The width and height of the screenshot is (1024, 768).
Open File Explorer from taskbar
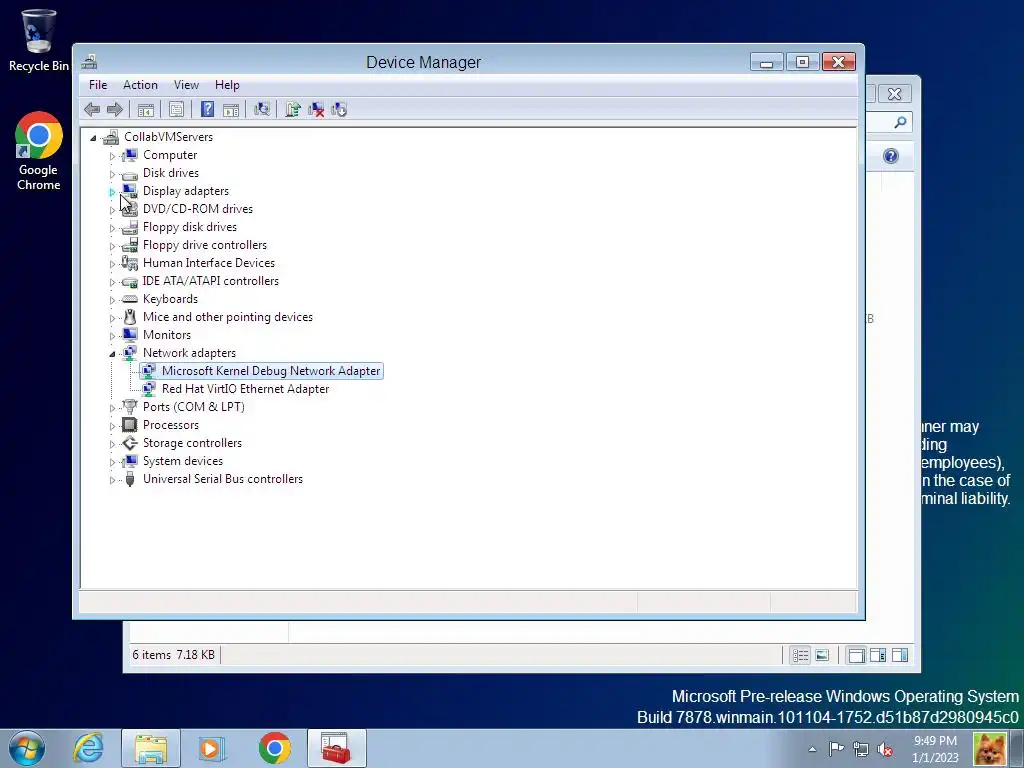coord(151,748)
